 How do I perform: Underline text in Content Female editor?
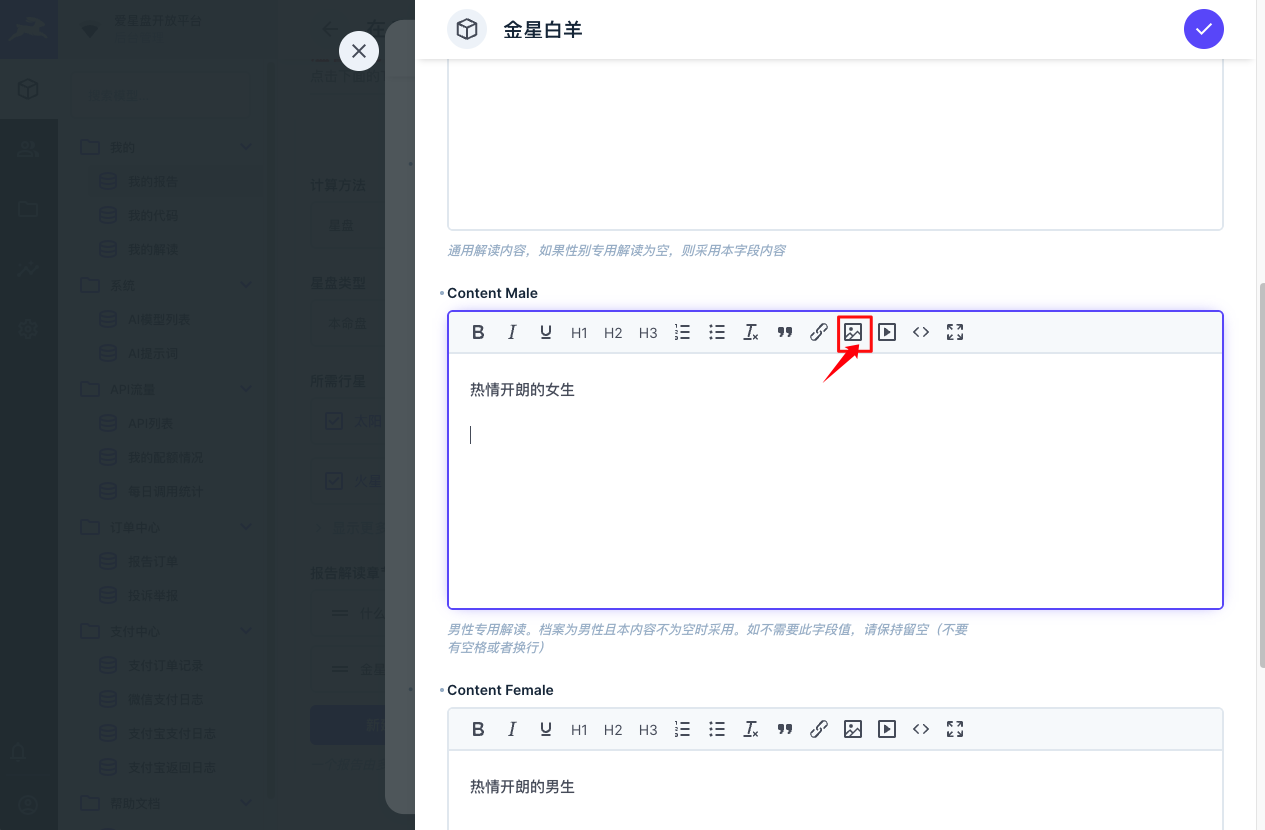(x=546, y=729)
